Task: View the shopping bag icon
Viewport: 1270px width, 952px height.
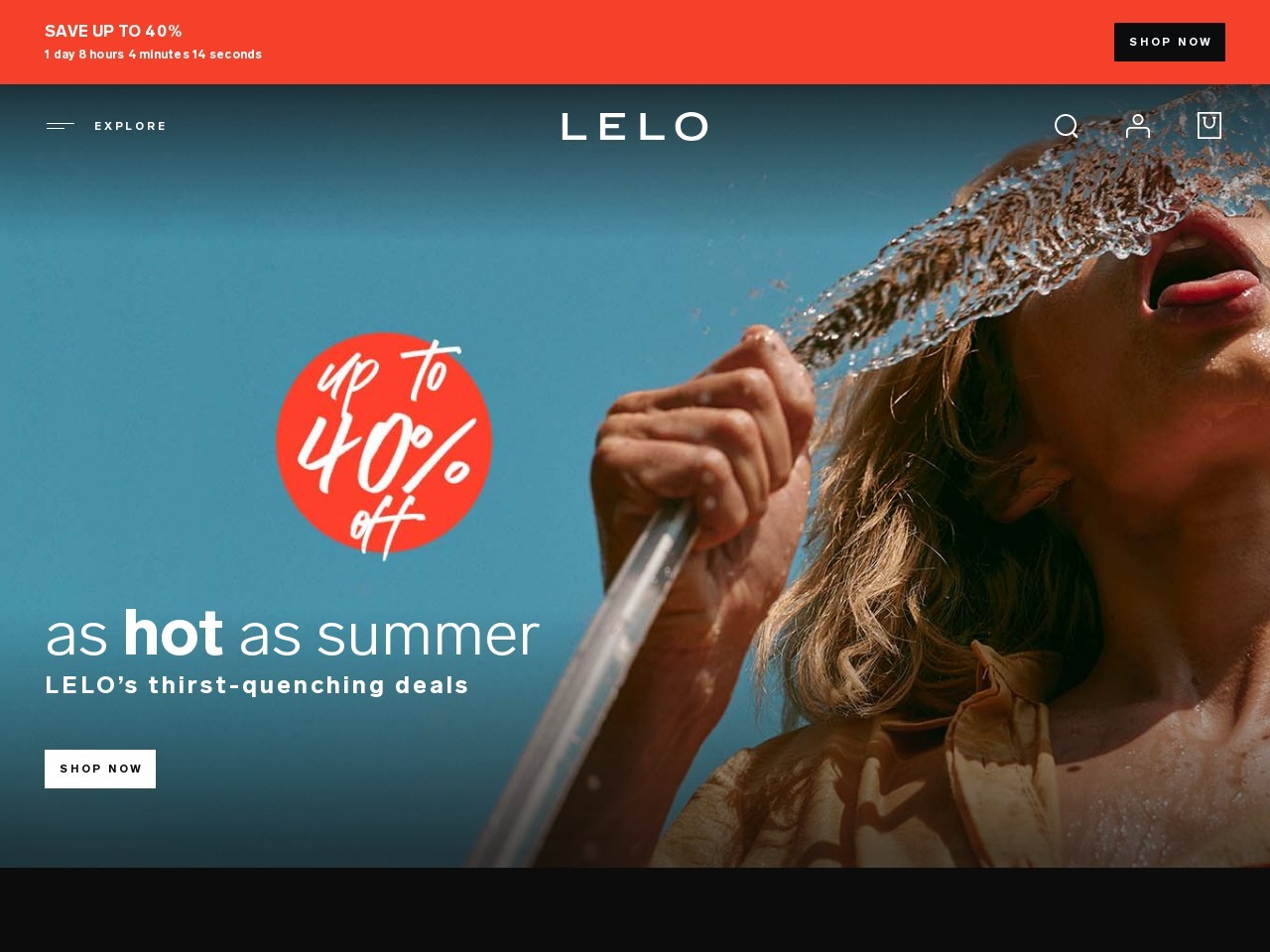Action: coord(1209,125)
